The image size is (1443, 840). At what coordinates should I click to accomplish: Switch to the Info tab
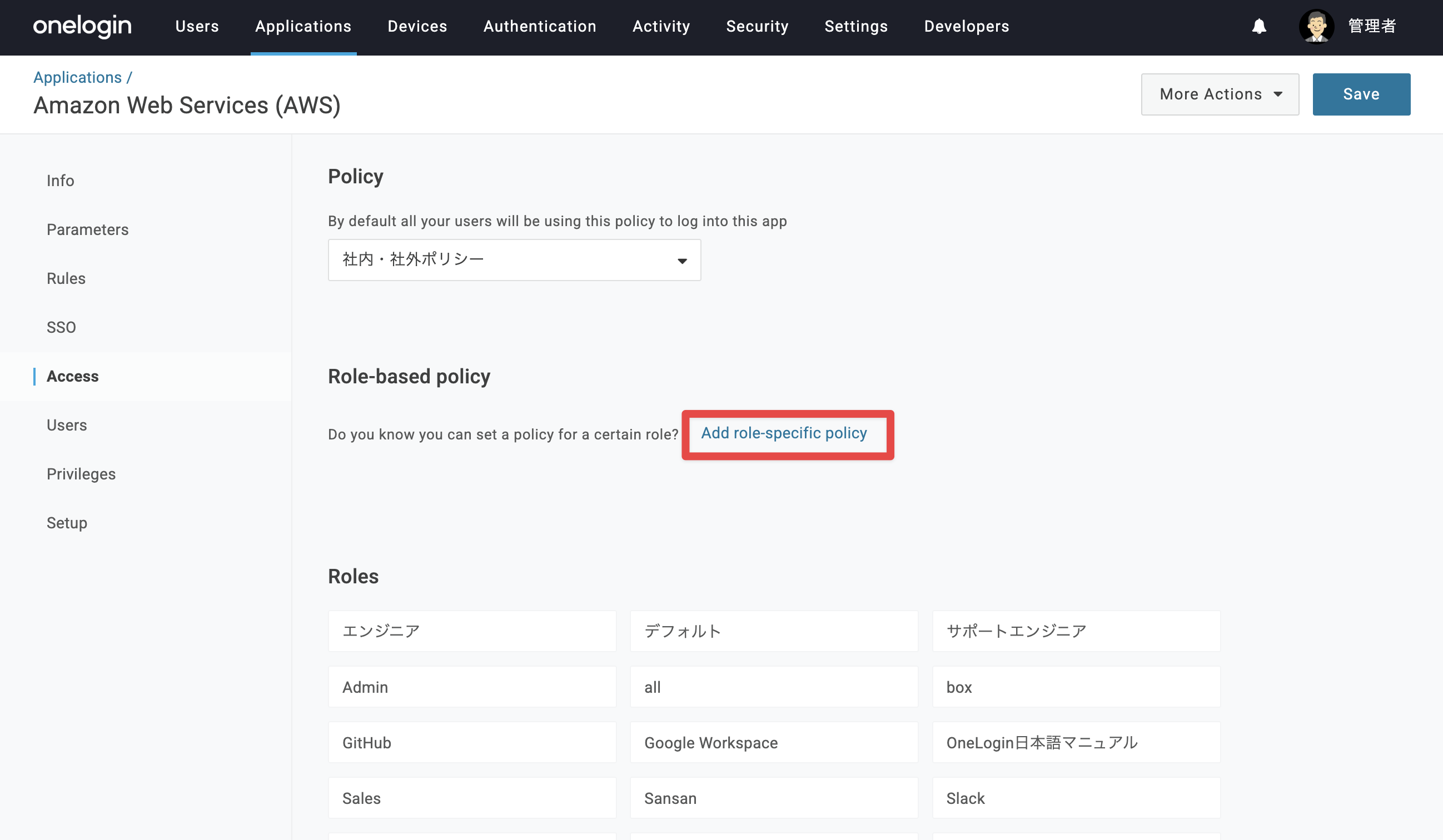(60, 181)
